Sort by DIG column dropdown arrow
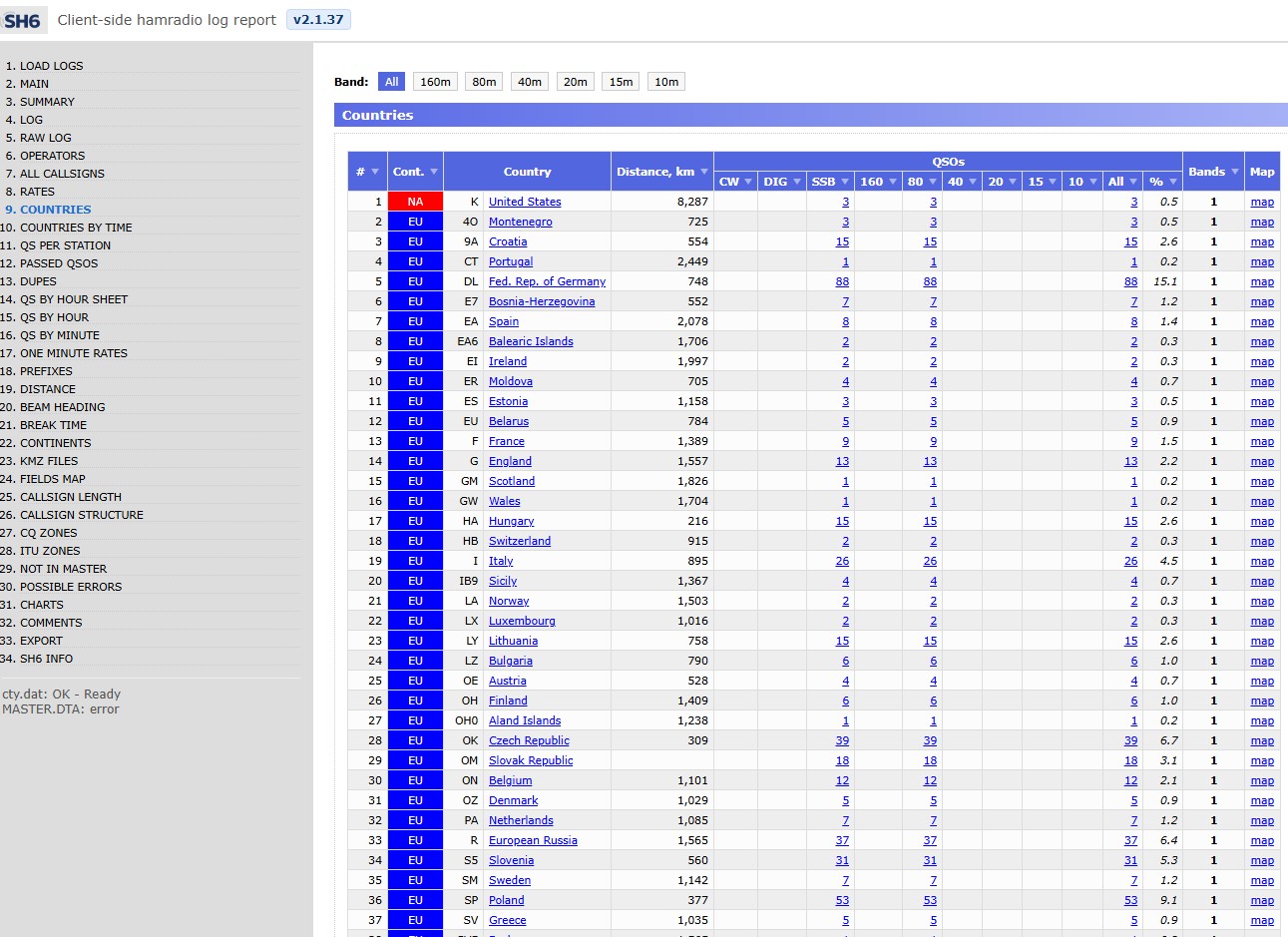This screenshot has height=937, width=1288. (x=797, y=182)
